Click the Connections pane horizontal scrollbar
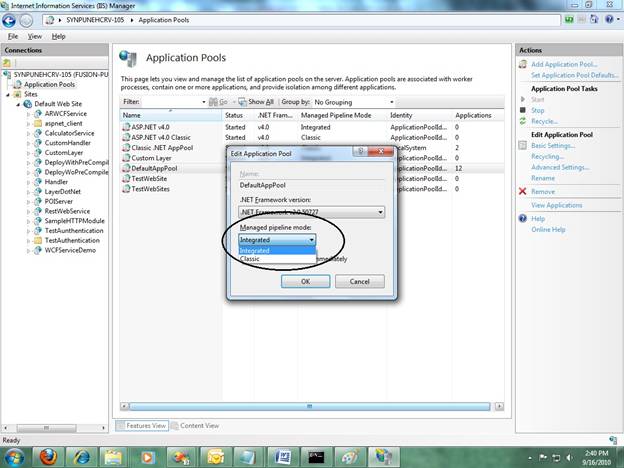Viewport: 624px width, 468px height. 46,428
